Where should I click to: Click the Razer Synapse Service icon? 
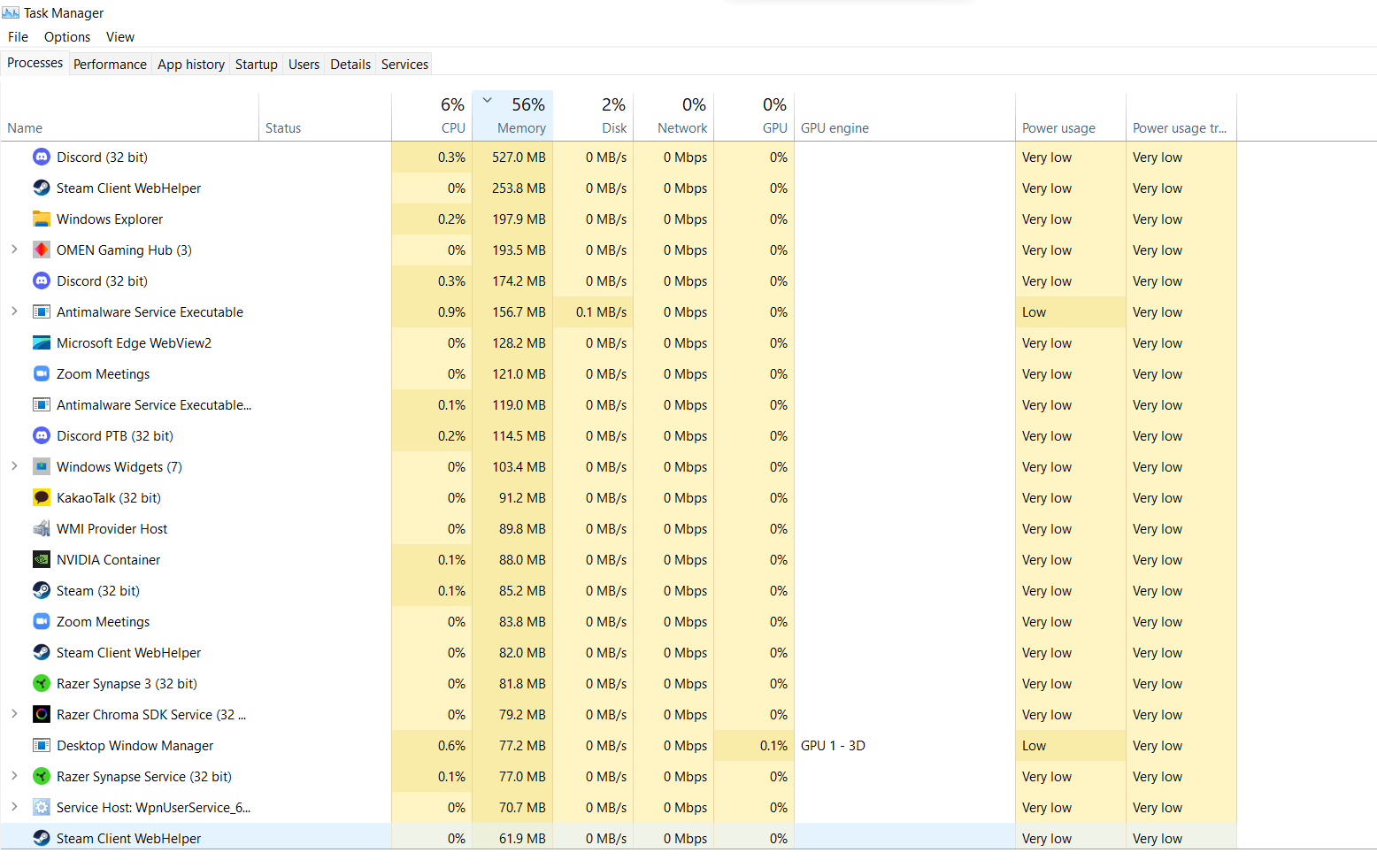pyautogui.click(x=42, y=776)
